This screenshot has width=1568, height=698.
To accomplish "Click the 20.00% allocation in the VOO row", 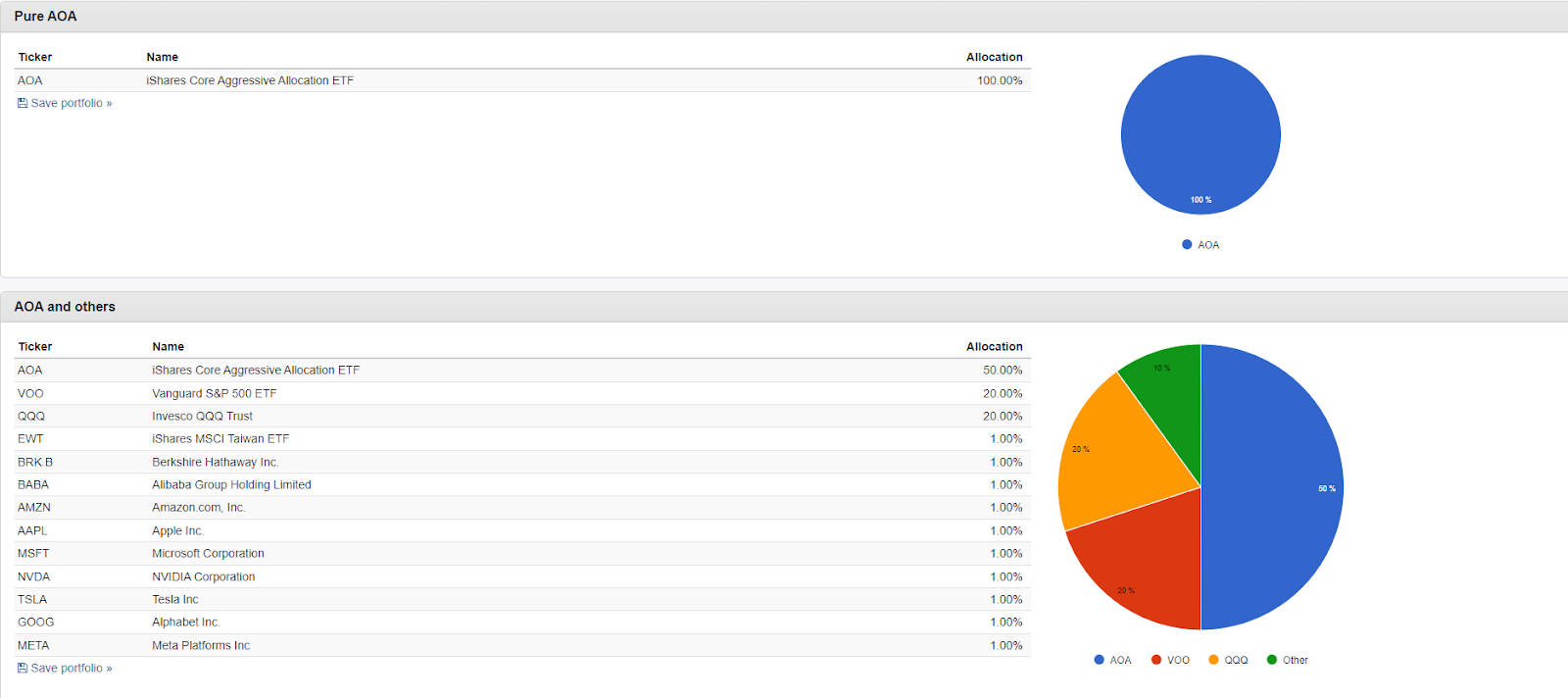I will (x=1003, y=393).
